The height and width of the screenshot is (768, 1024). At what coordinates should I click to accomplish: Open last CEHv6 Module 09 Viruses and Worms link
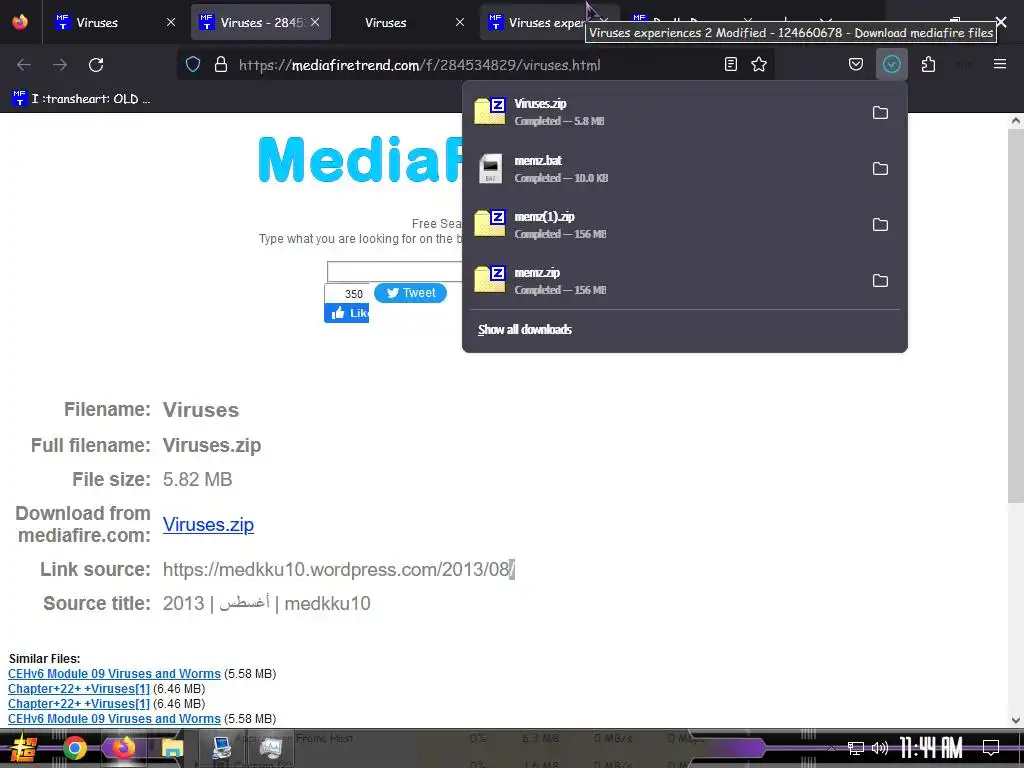[x=114, y=718]
